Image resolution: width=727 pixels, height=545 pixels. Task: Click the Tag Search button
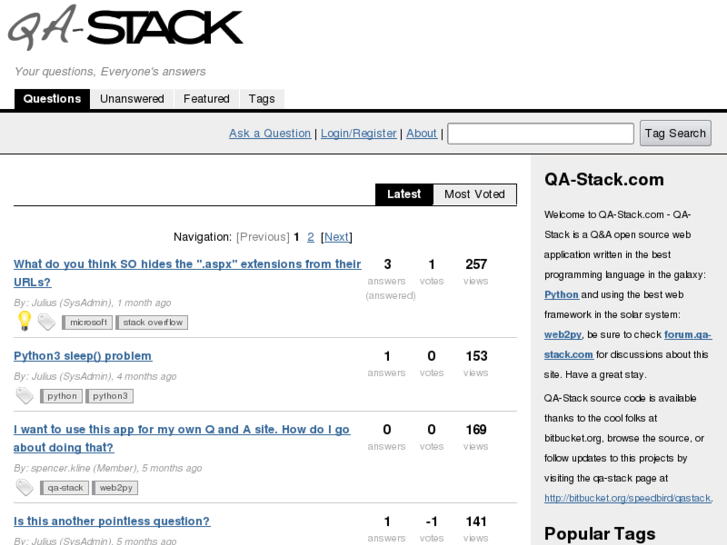pos(676,134)
